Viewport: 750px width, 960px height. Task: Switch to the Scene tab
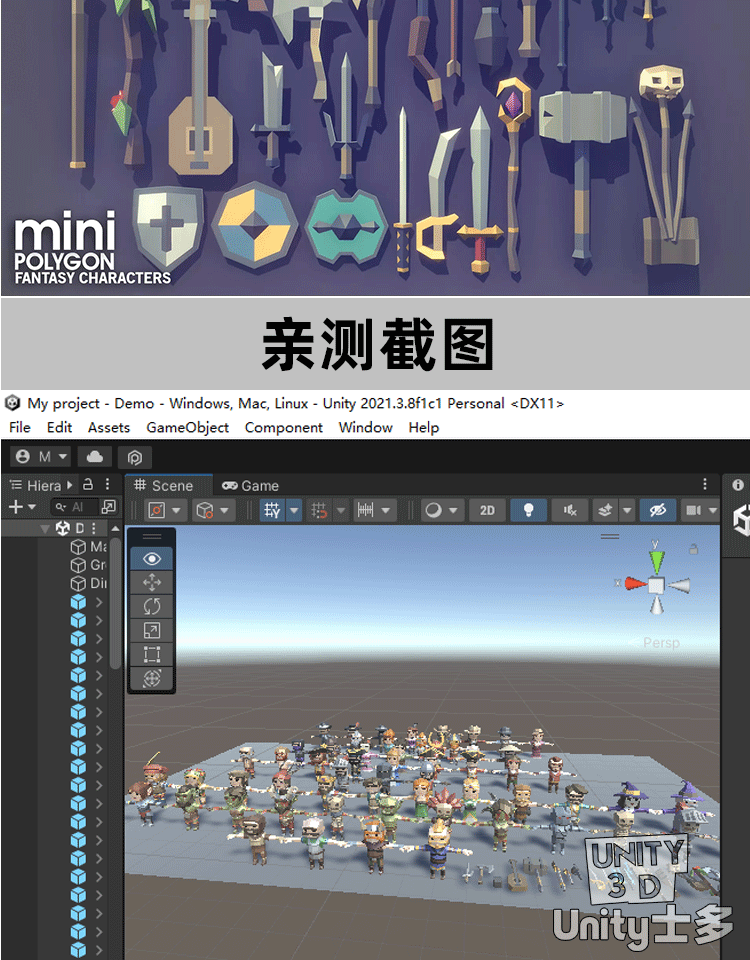tap(169, 486)
